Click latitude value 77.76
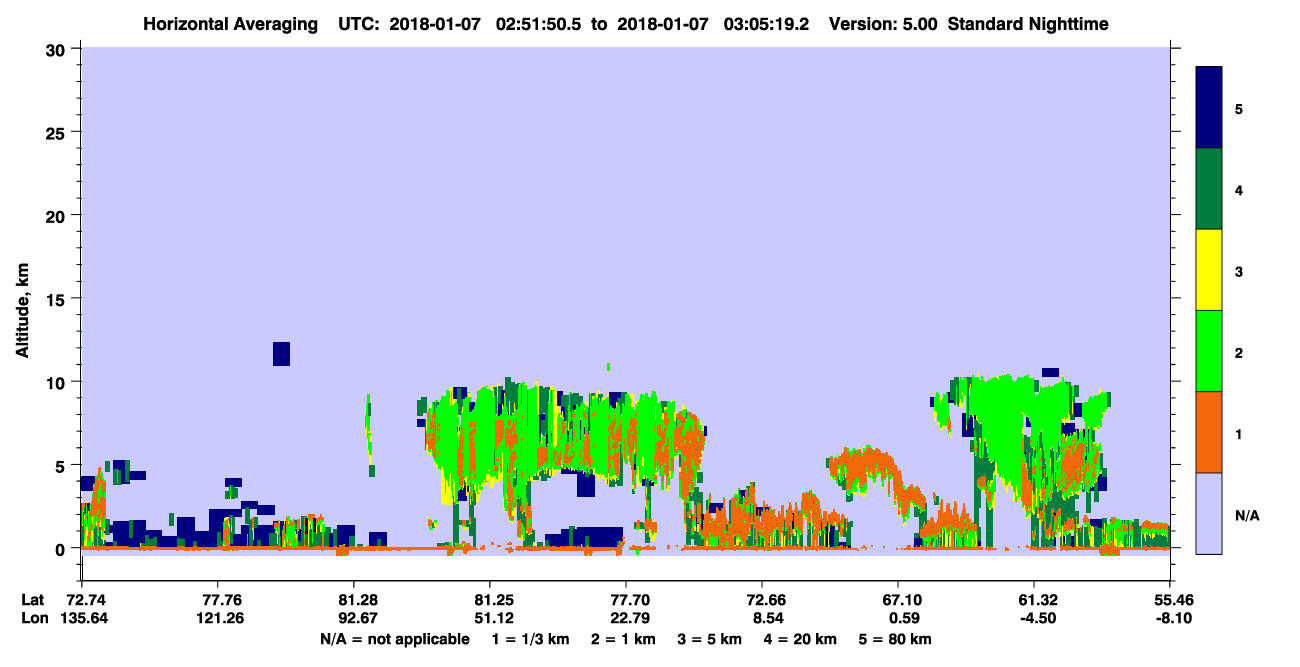 (218, 600)
